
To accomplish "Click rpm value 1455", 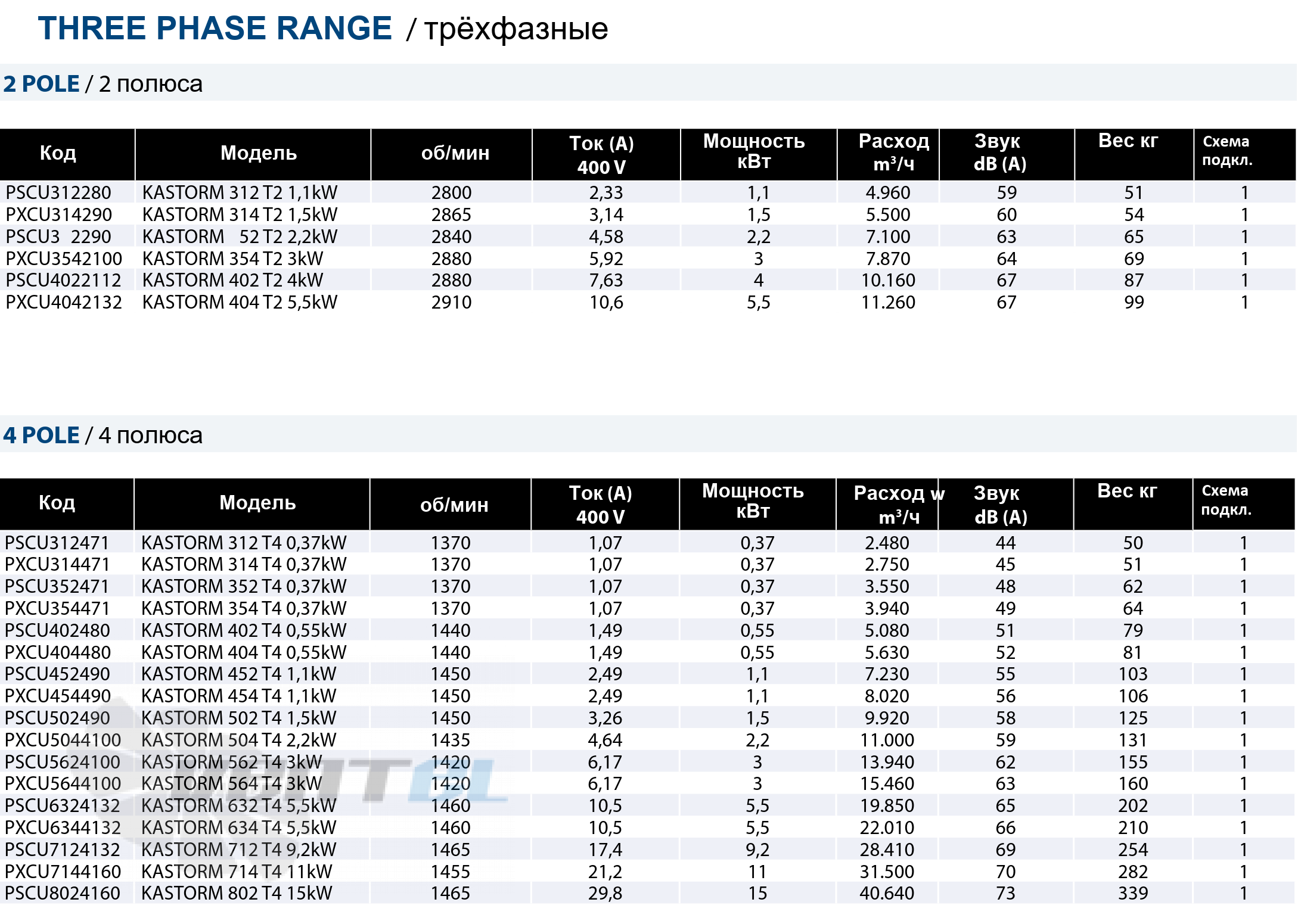I will (x=451, y=872).
